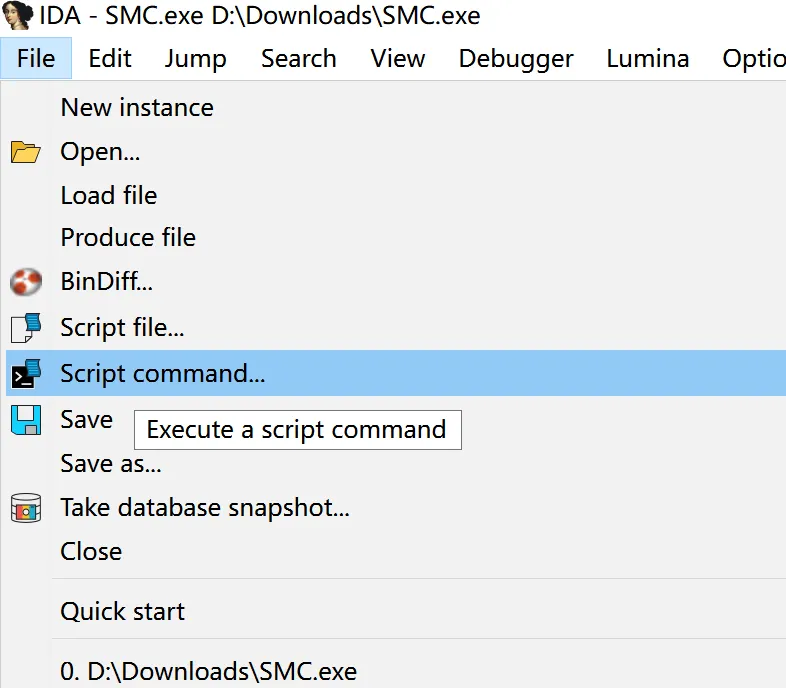Open the Lumina menu
This screenshot has height=688, width=786.
[648, 58]
